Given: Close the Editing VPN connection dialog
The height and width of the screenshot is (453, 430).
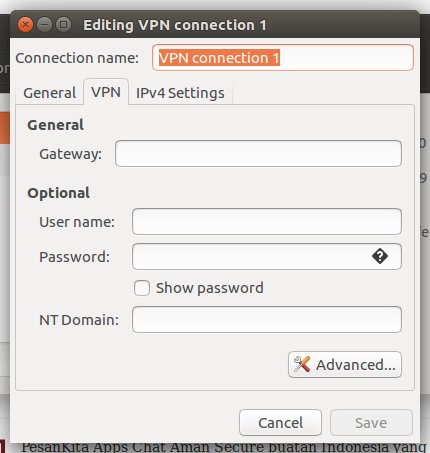Looking at the screenshot, I should point(25,25).
